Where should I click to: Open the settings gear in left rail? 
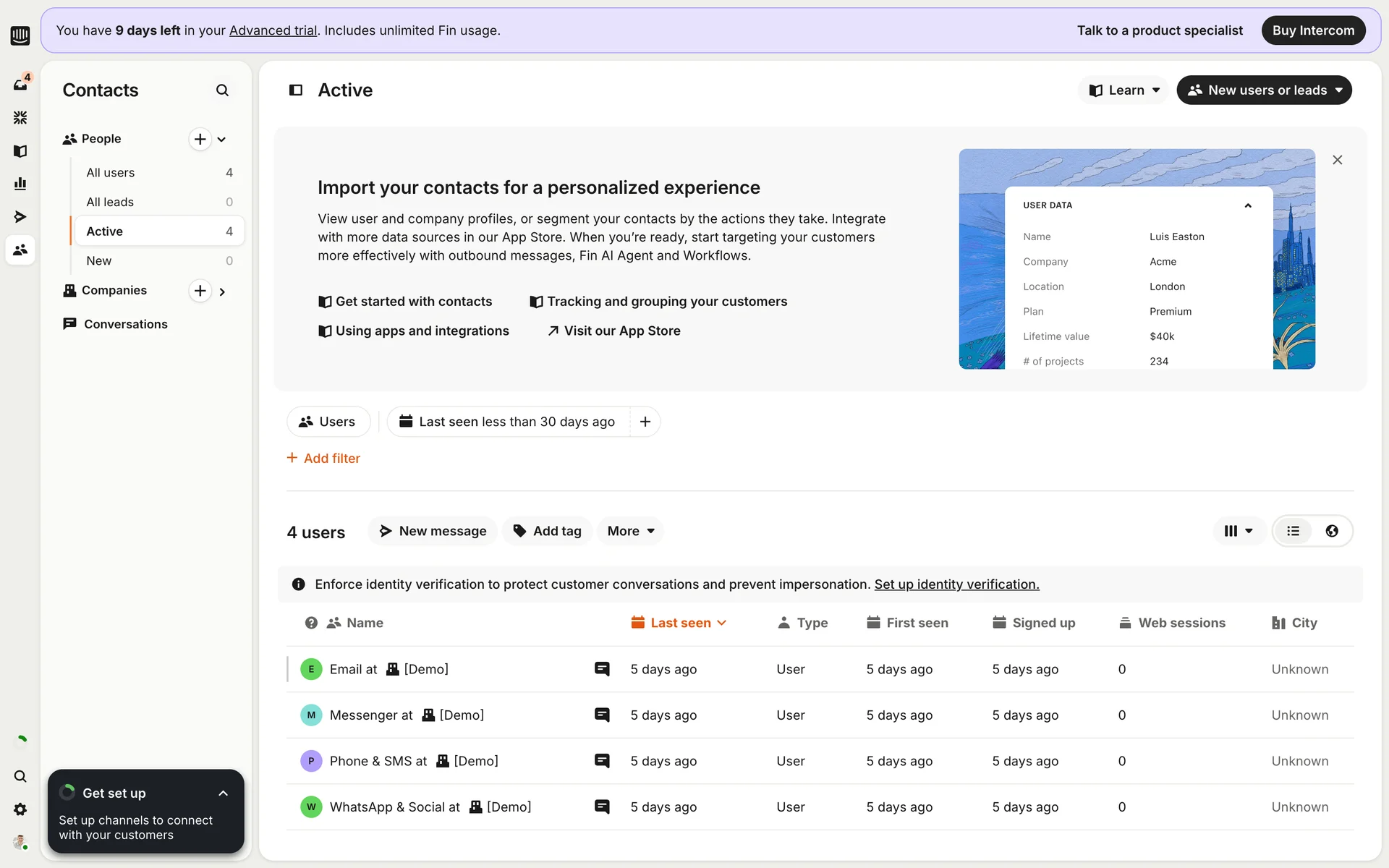click(x=20, y=809)
